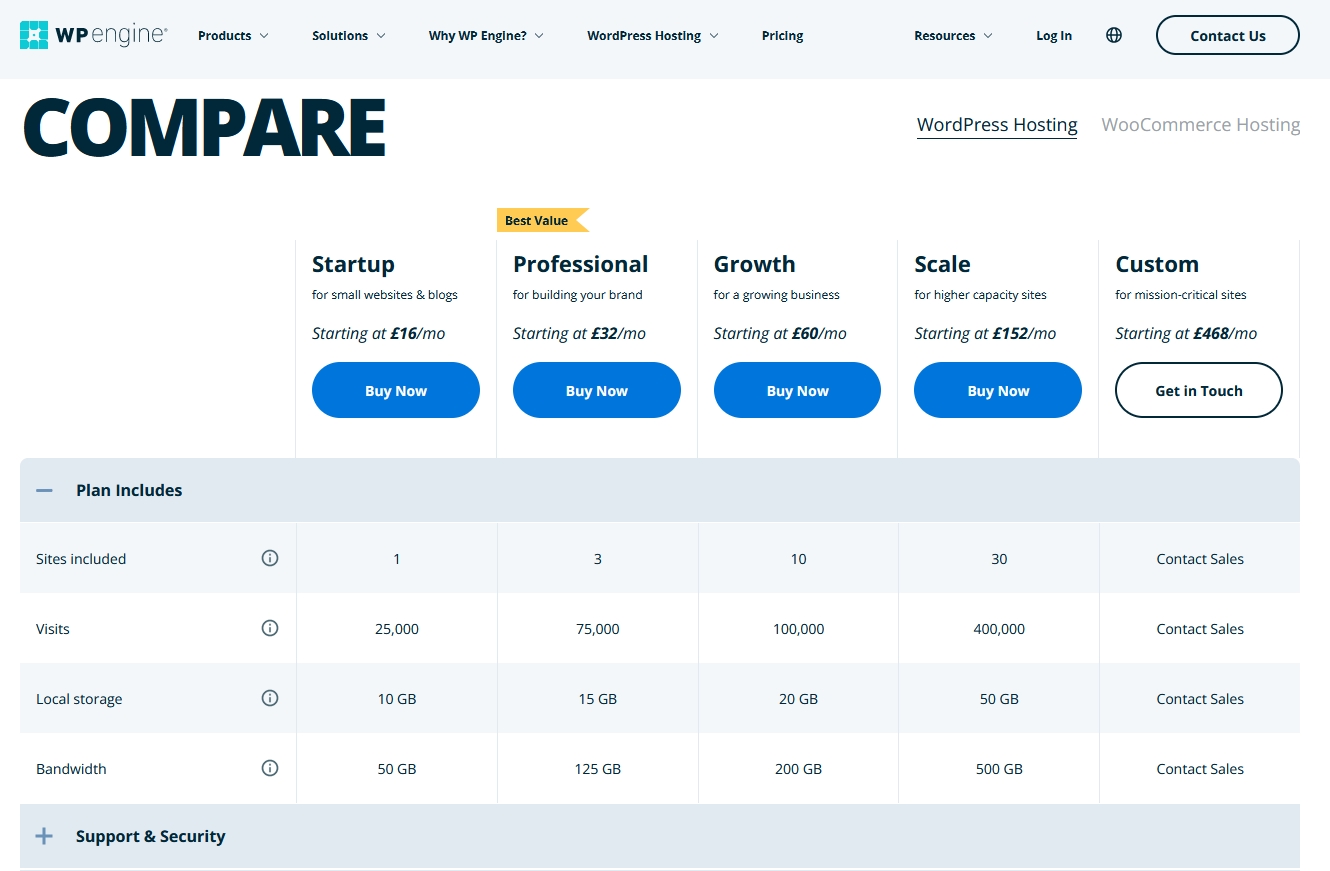The height and width of the screenshot is (871, 1330).
Task: Click 'for mission-critical sites' subtitle
Action: (x=1181, y=295)
